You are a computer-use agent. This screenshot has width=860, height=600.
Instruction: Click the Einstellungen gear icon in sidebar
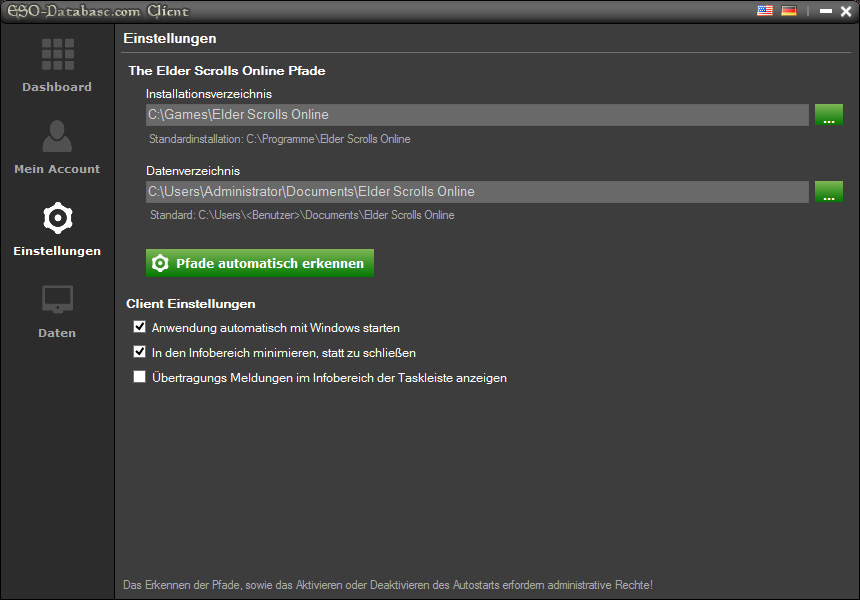point(58,218)
